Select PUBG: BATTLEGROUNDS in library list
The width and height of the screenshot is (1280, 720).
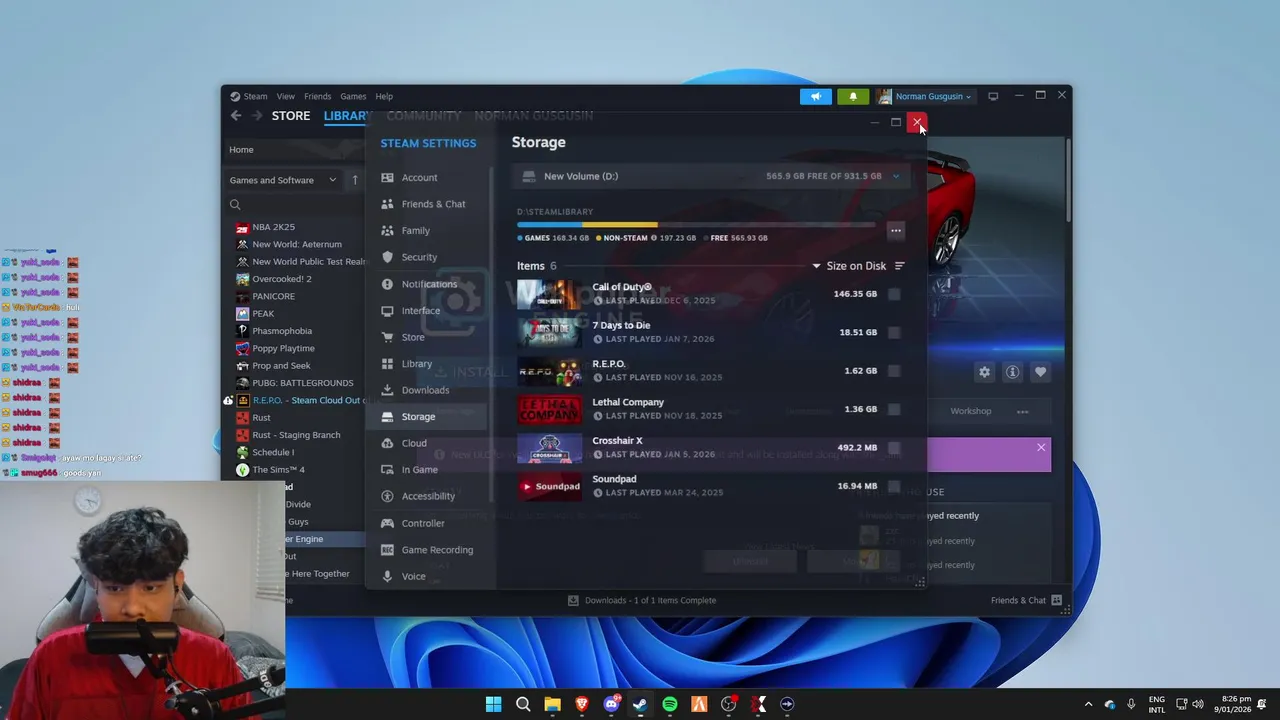pyautogui.click(x=302, y=383)
